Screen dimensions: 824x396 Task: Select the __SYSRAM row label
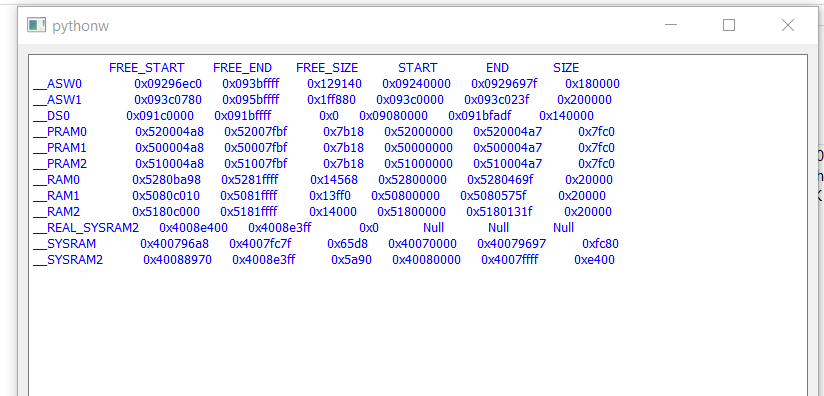(64, 244)
